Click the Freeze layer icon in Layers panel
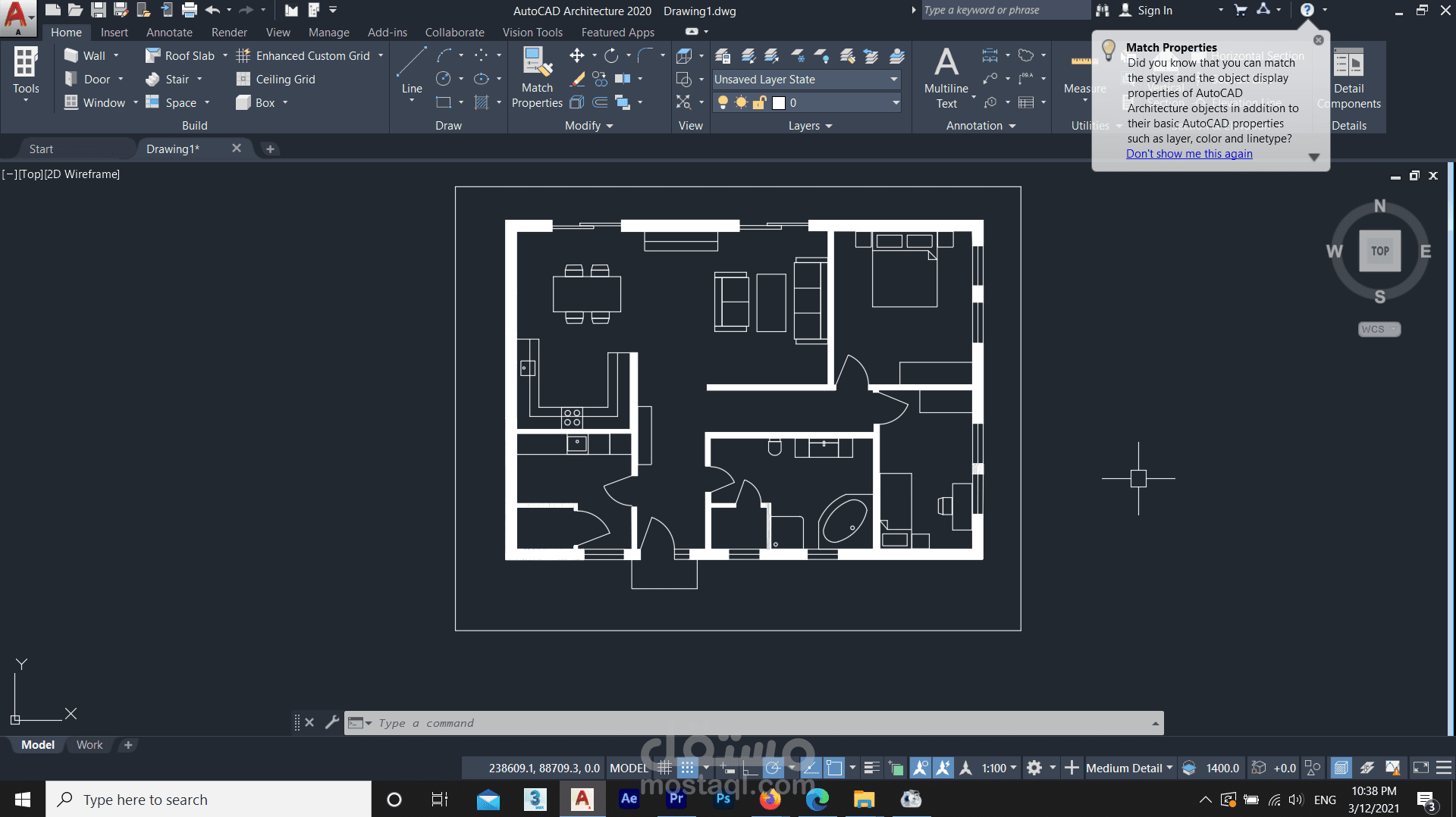Image resolution: width=1456 pixels, height=817 pixels. [x=798, y=55]
